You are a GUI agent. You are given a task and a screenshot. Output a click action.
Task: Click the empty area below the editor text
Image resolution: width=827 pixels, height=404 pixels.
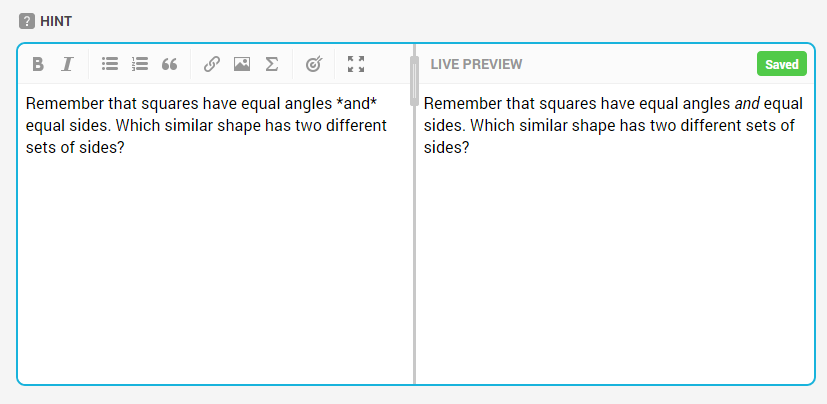215,269
